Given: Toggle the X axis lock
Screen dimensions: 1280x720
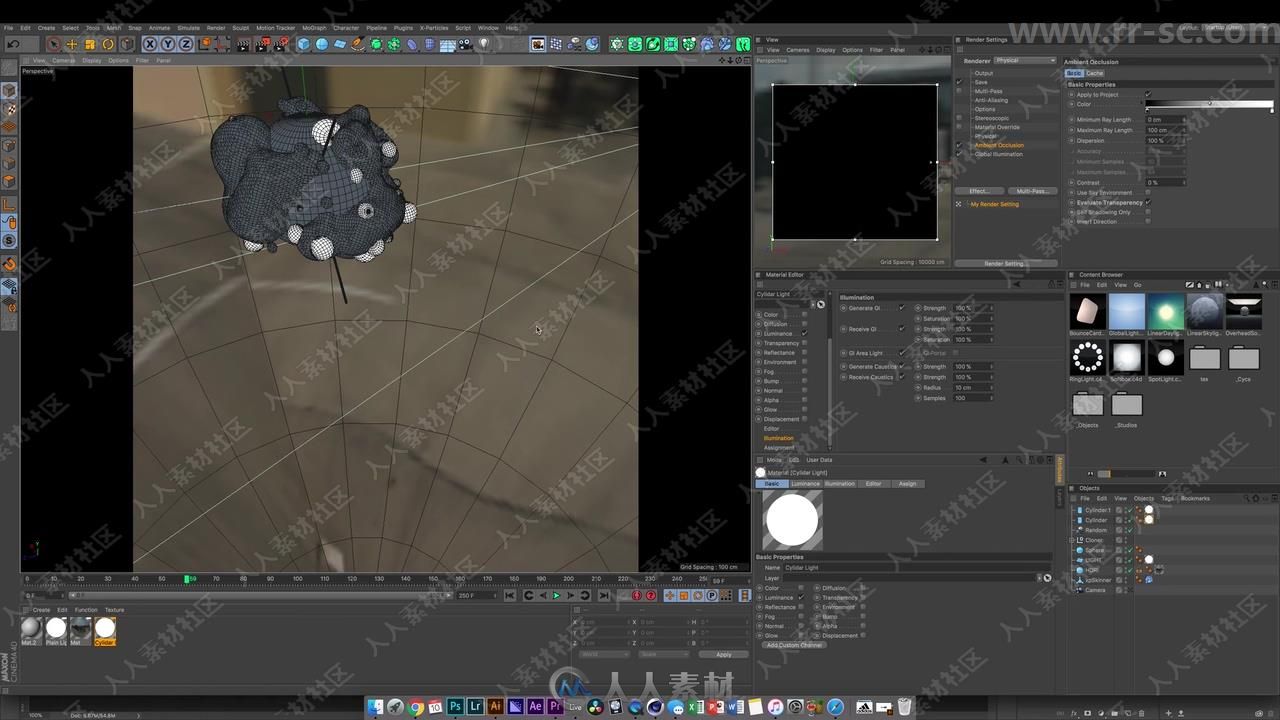Looking at the screenshot, I should pos(150,44).
